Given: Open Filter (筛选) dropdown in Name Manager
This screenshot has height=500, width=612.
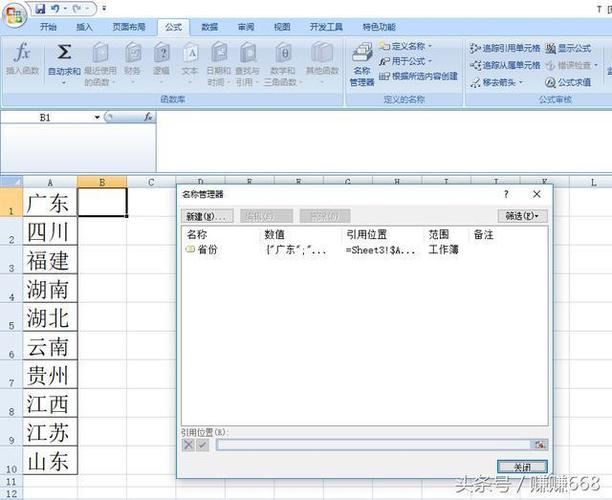Looking at the screenshot, I should 523,216.
